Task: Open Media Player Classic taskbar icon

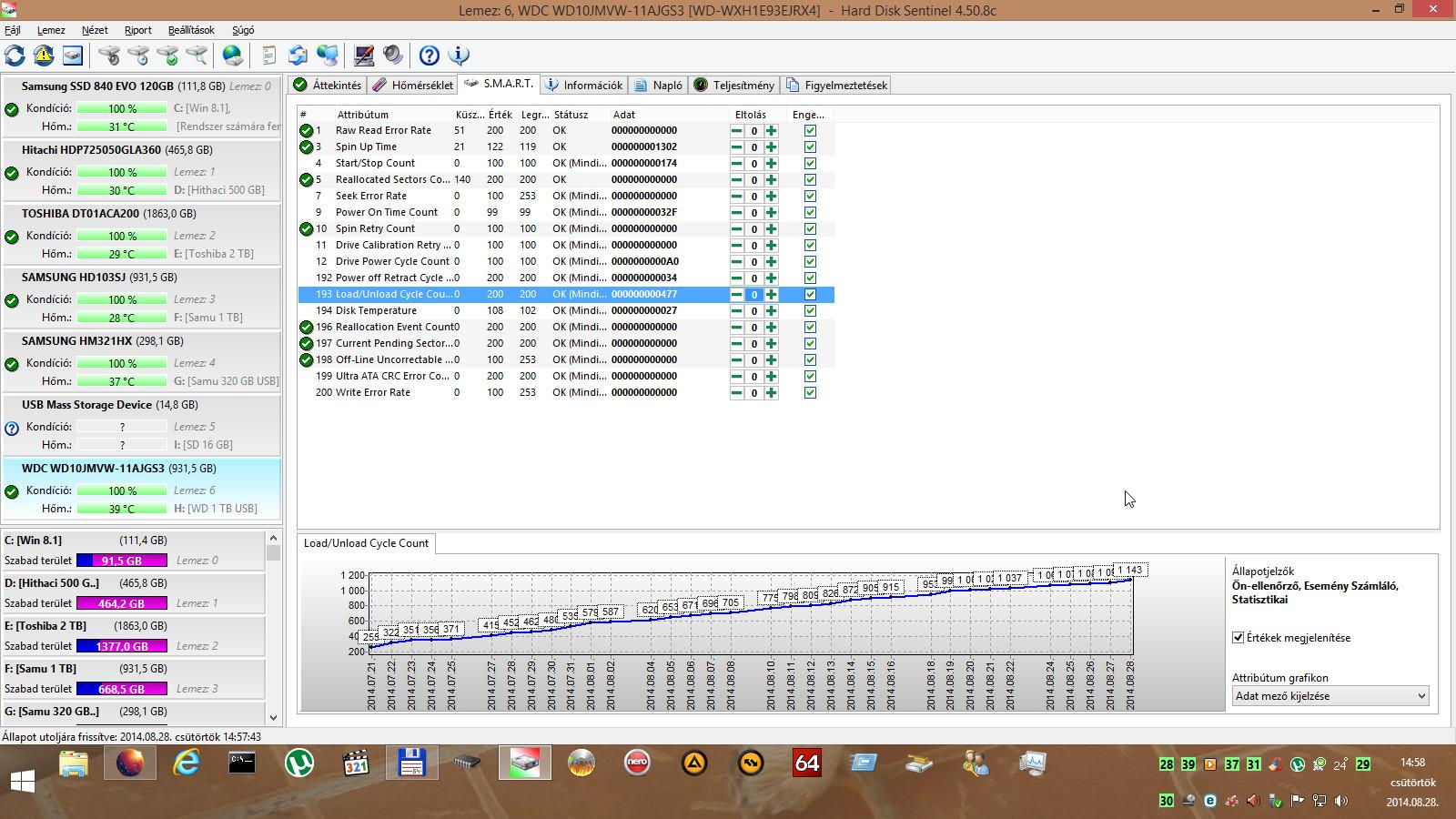Action: click(x=355, y=763)
